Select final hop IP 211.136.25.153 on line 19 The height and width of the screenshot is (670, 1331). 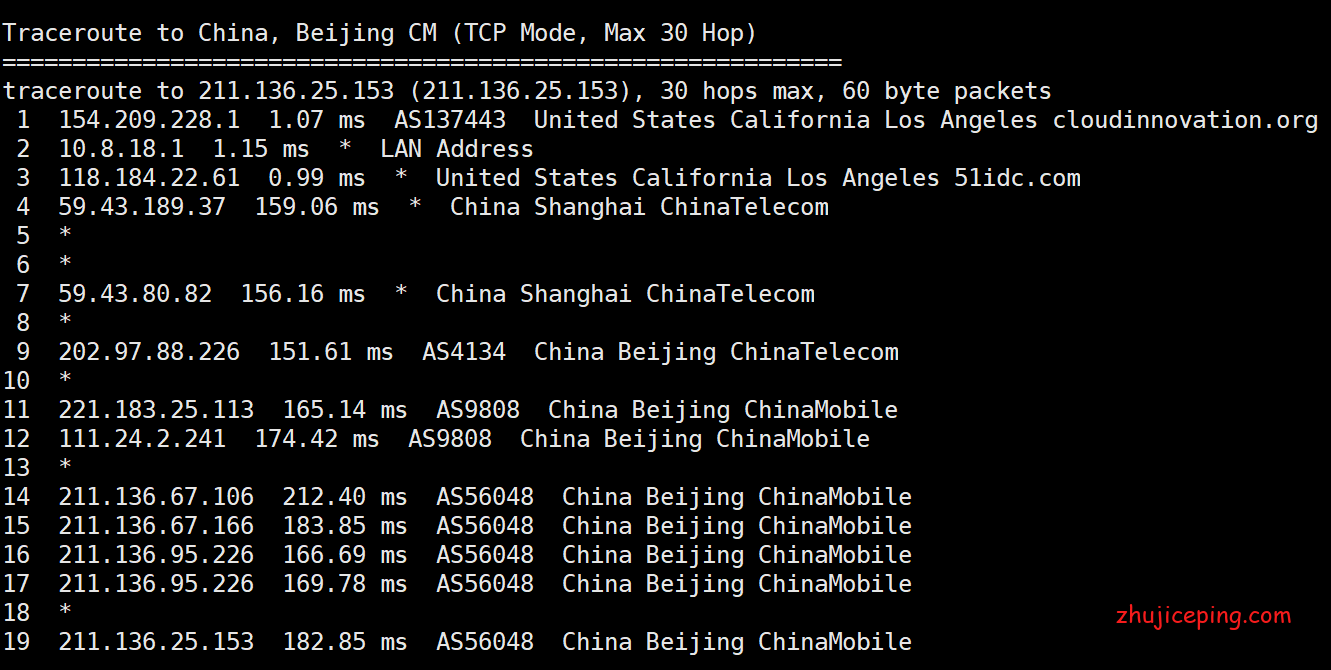156,642
